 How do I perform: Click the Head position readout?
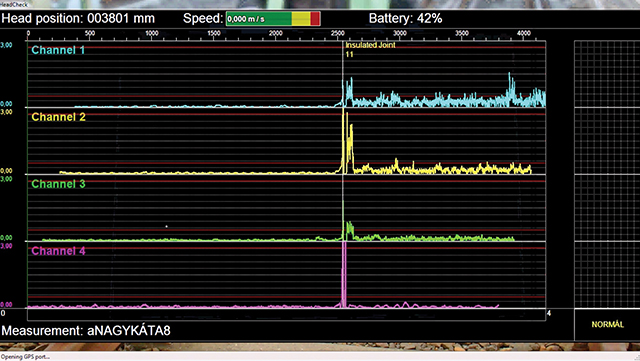78,18
